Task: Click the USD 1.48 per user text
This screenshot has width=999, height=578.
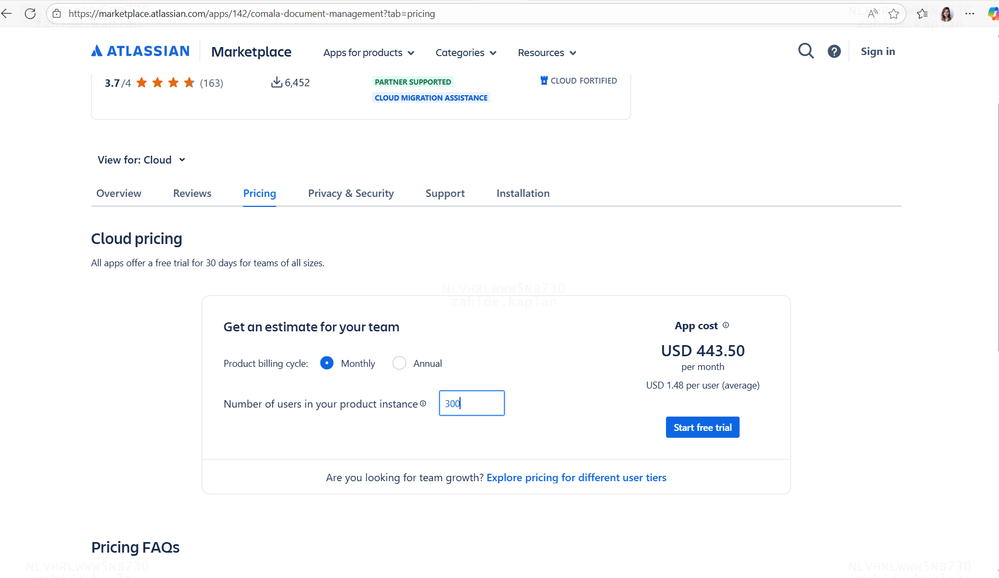Action: click(703, 385)
